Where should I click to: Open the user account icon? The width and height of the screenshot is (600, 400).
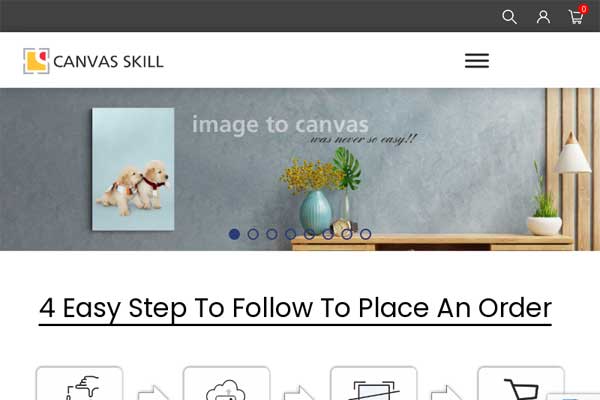tap(543, 17)
